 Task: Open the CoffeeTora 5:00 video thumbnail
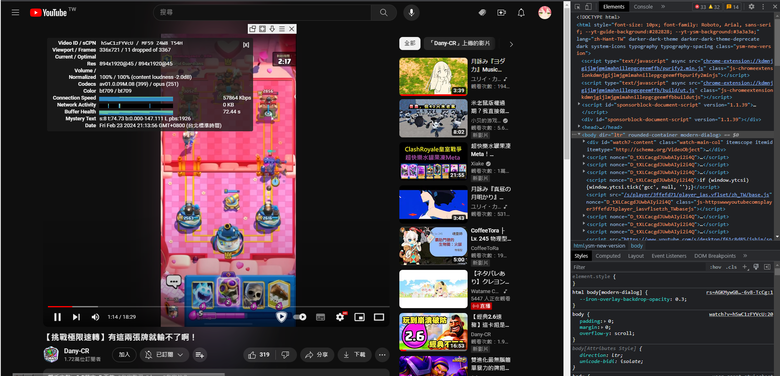pyautogui.click(x=433, y=246)
